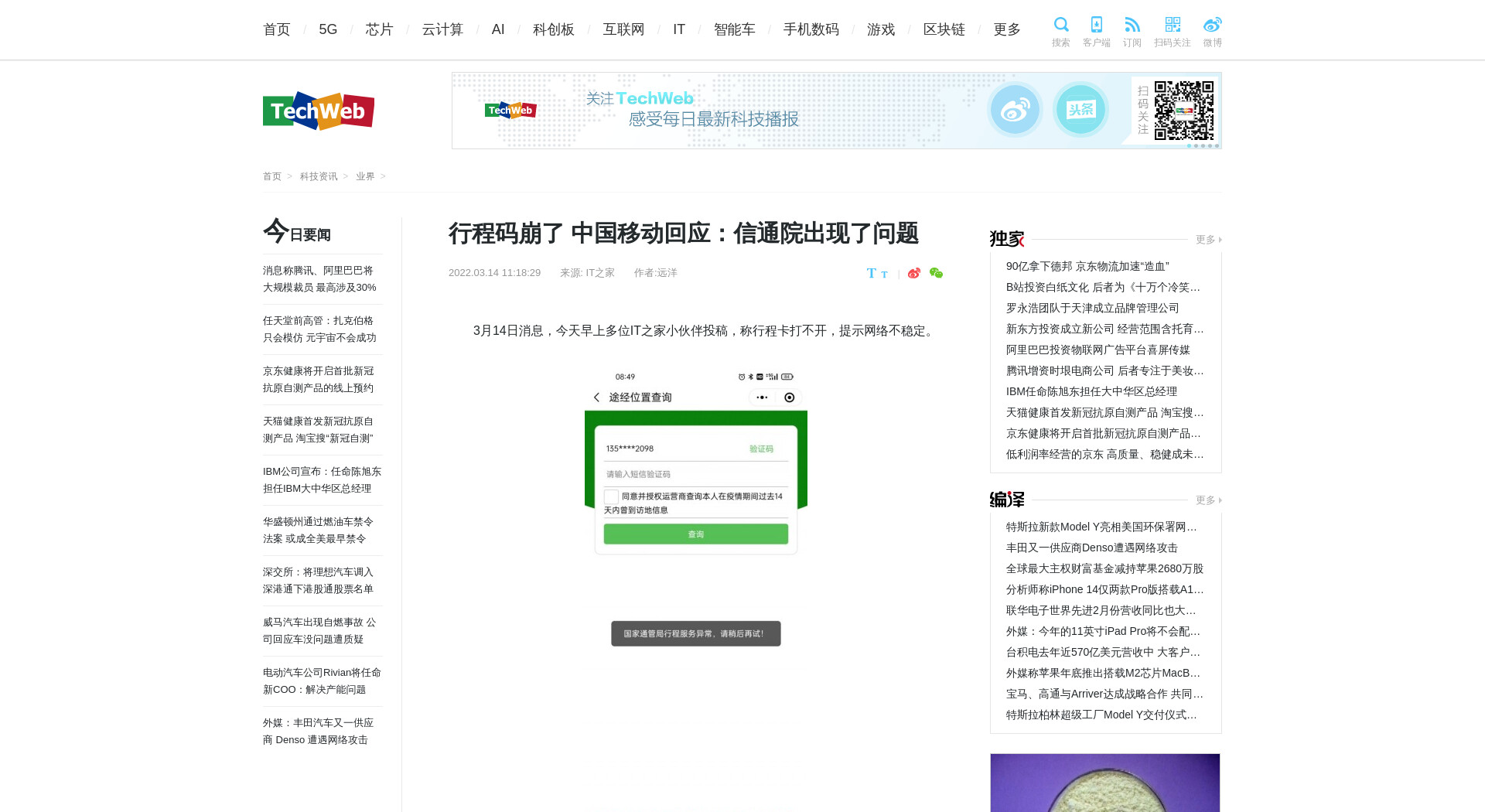The image size is (1485, 812).
Task: Open the 科创板 navigation item
Action: (x=554, y=29)
